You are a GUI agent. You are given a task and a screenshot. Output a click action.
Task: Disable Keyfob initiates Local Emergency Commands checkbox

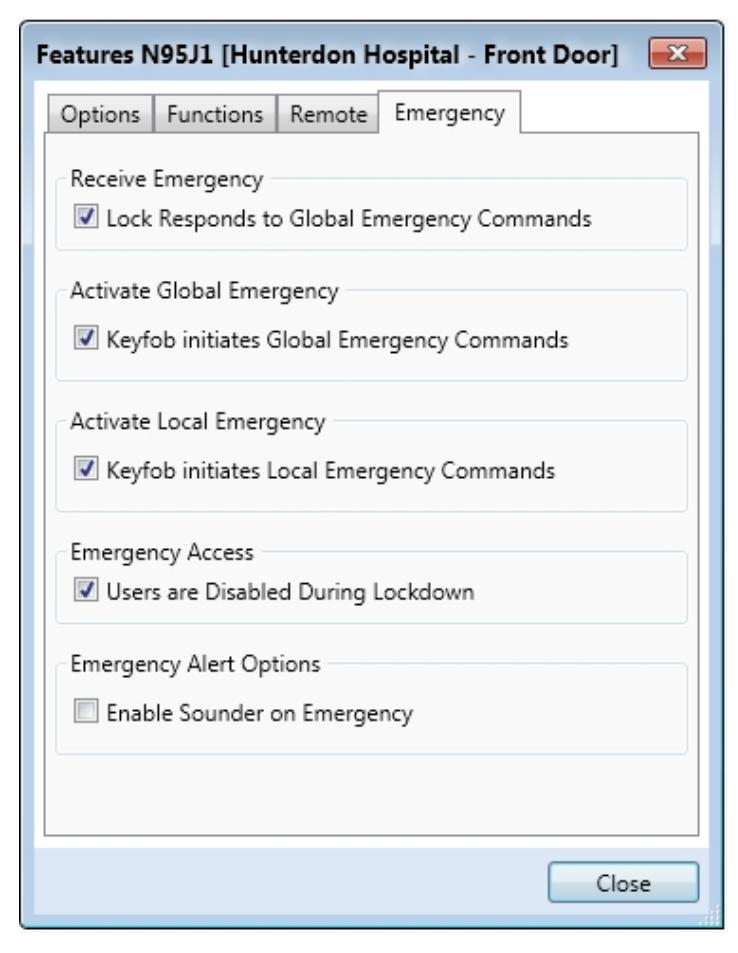click(86, 469)
